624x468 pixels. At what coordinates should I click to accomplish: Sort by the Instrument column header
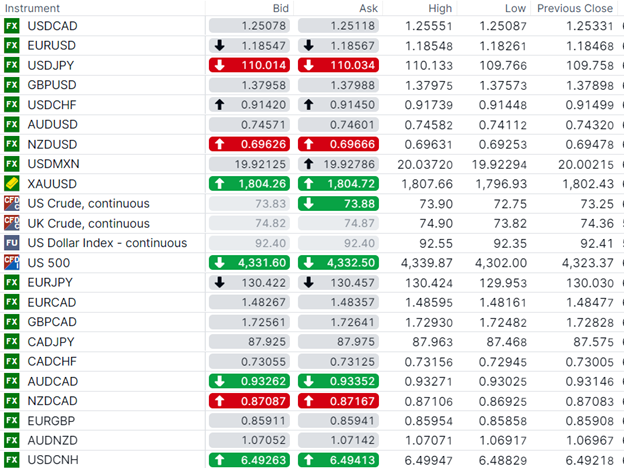(33, 8)
